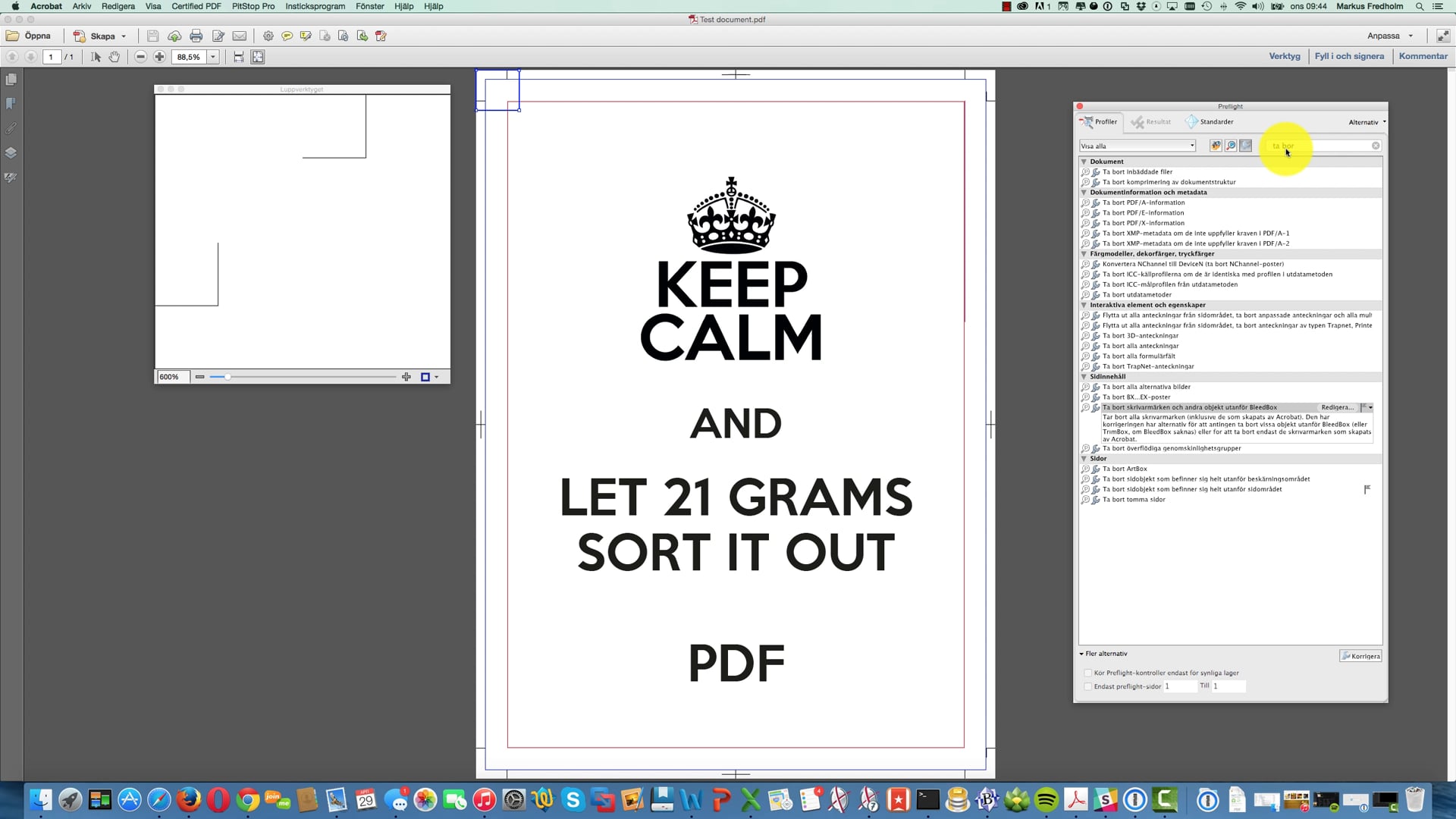
Task: Toggle Preflight single fixups view button
Action: [1245, 146]
